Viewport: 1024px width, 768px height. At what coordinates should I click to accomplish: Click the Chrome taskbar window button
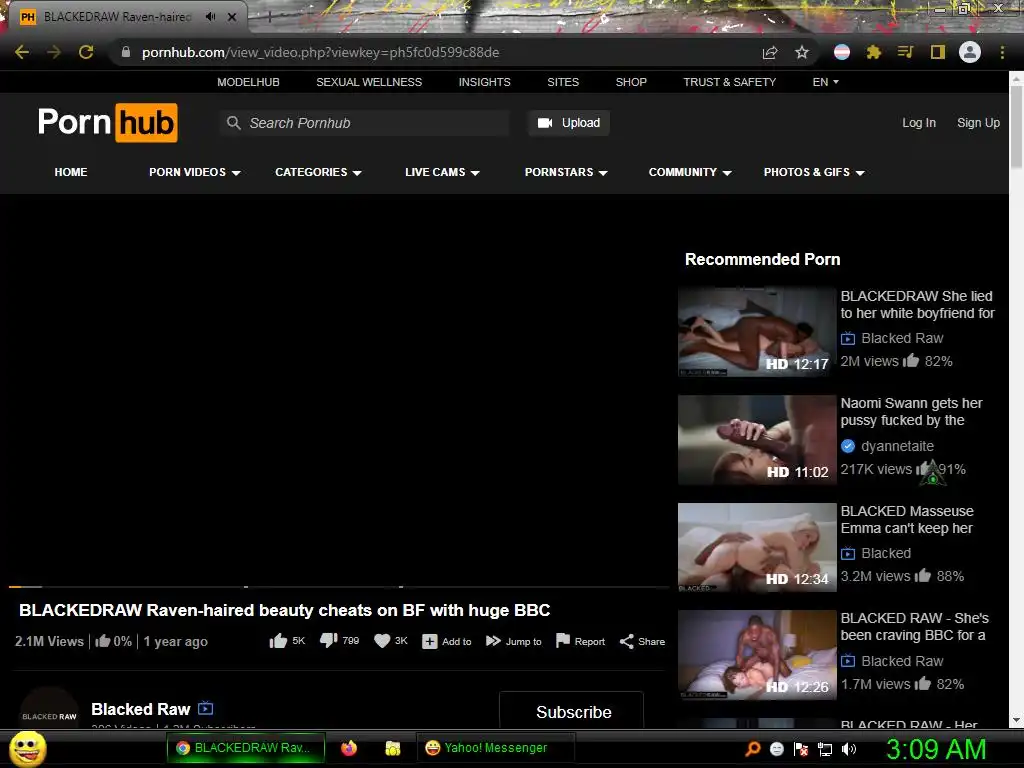click(x=246, y=748)
